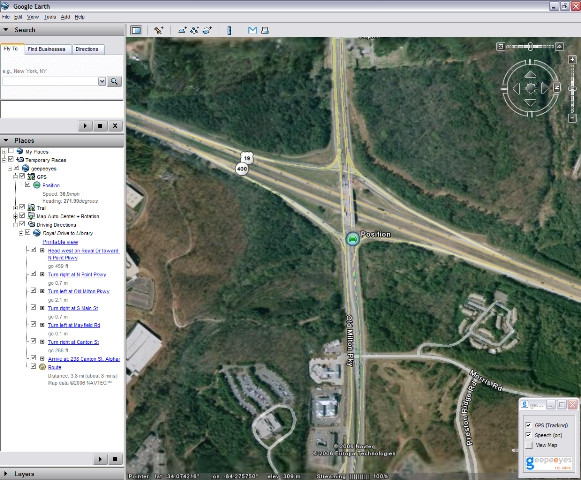Uncheck the GPS folder checkbox
The width and height of the screenshot is (581, 480).
[x=22, y=176]
